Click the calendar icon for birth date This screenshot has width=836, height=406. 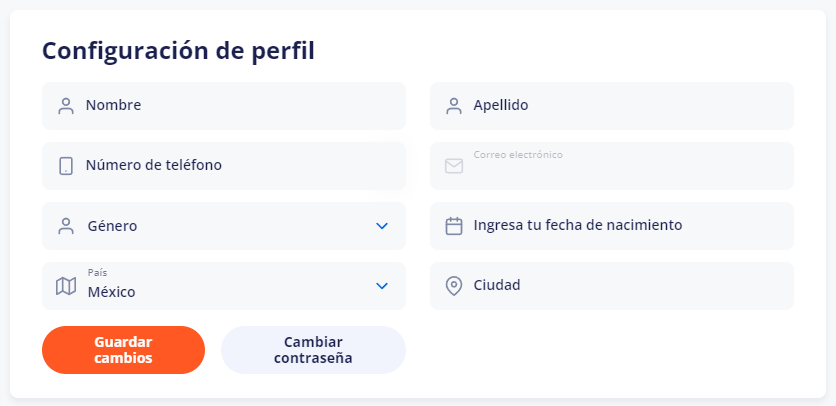[x=454, y=226]
